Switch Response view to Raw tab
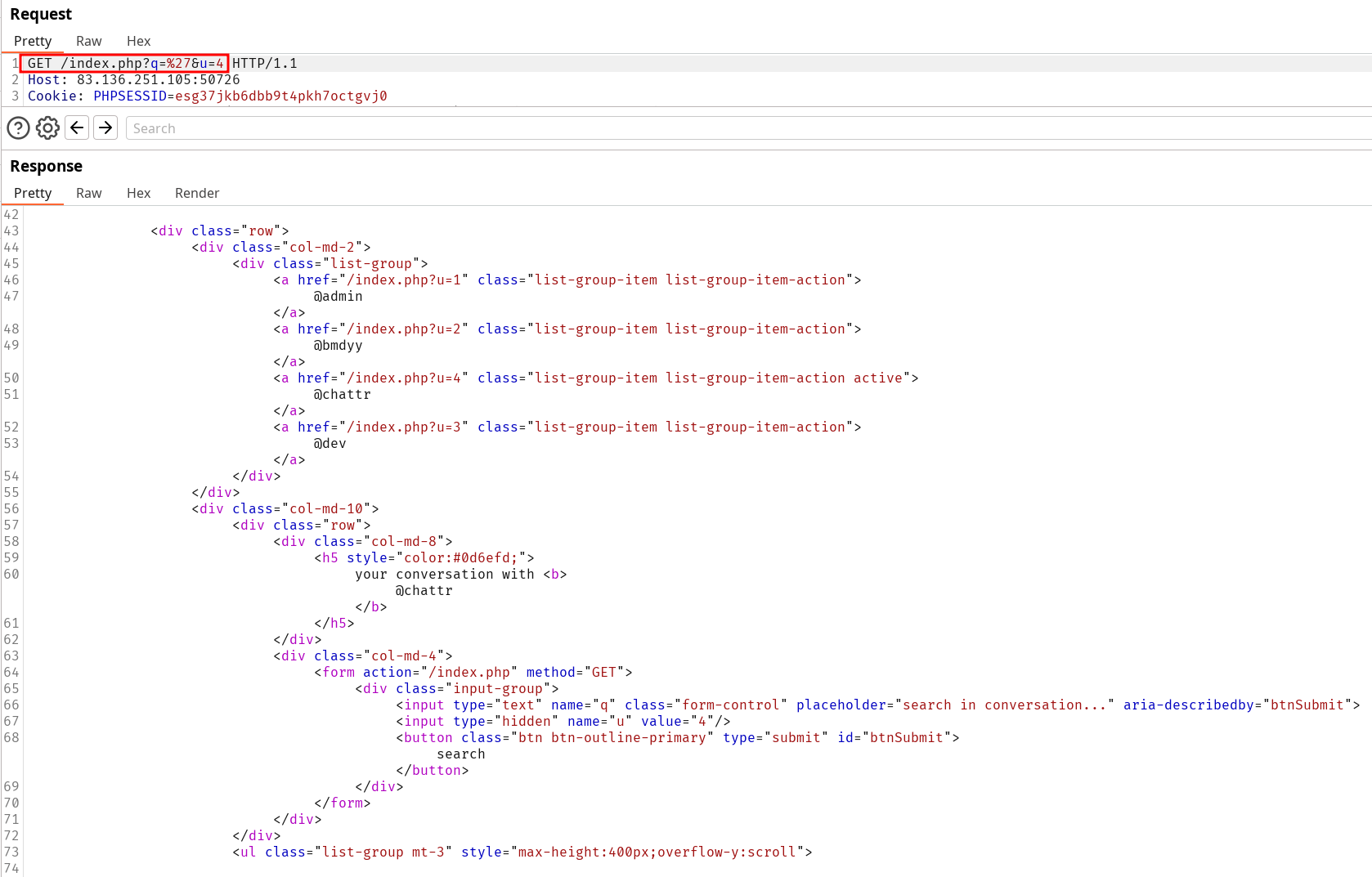 click(88, 193)
